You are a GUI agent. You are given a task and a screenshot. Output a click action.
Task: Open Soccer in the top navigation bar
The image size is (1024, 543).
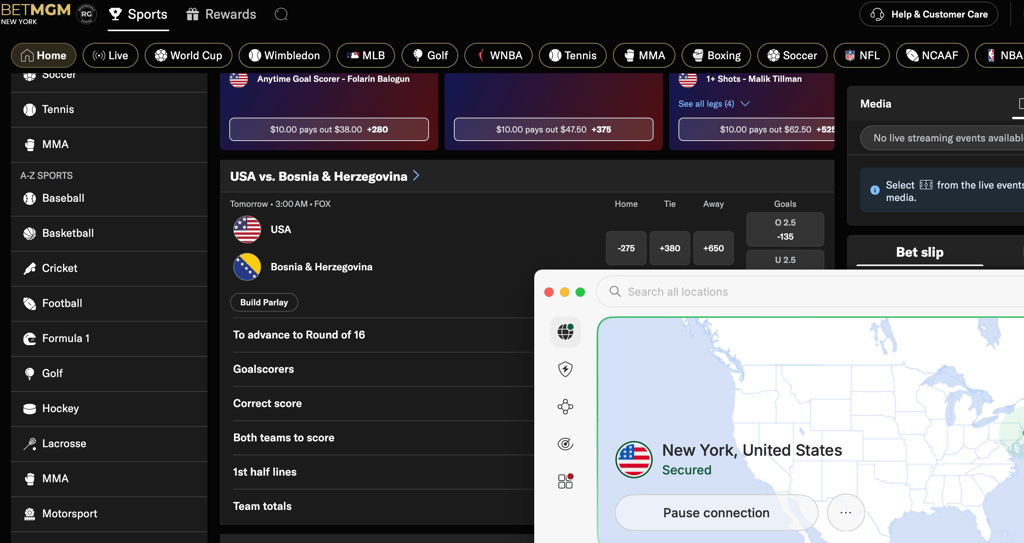pyautogui.click(x=792, y=56)
